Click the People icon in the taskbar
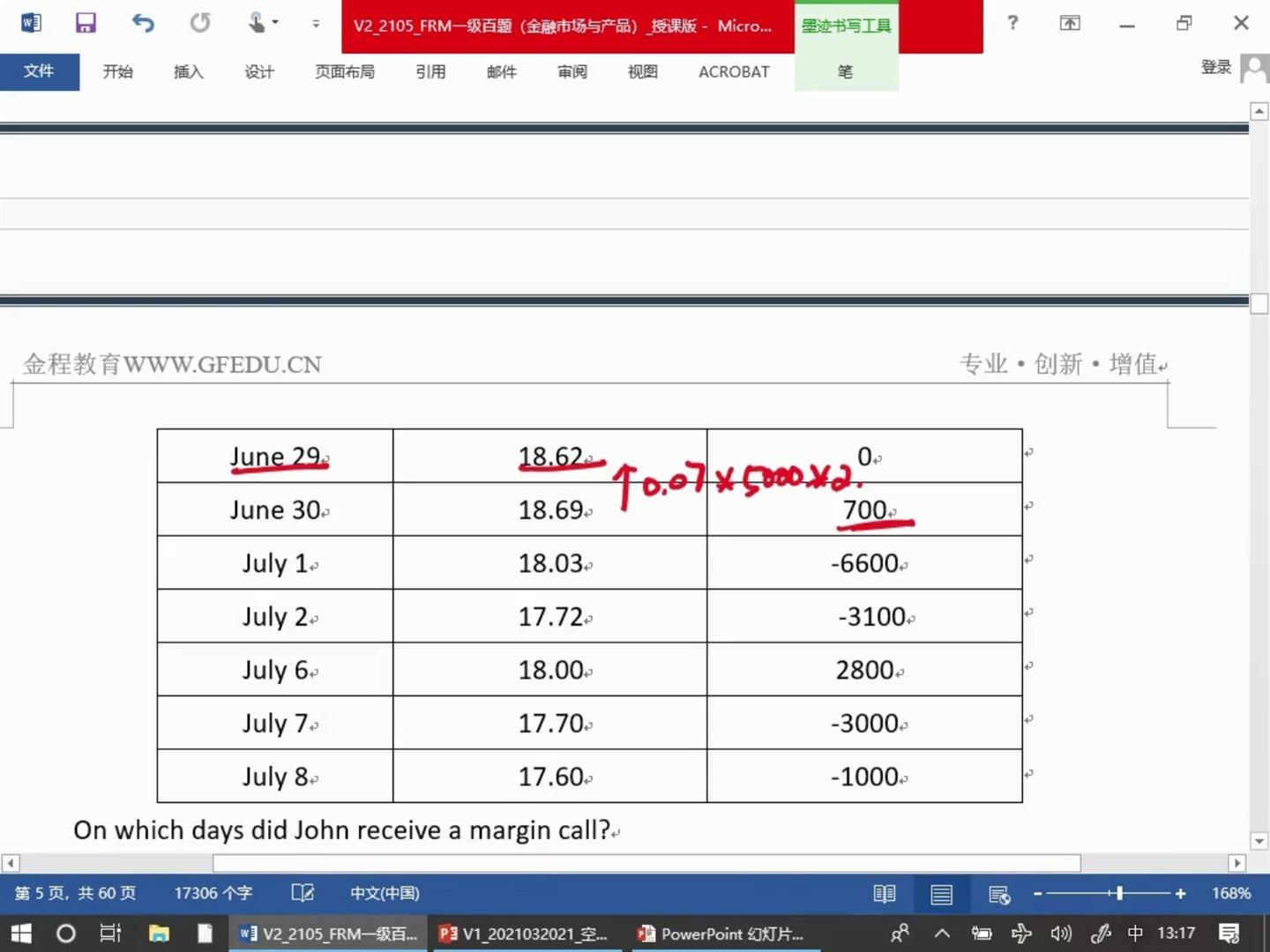Screen dimensions: 1270x952 tap(900, 933)
